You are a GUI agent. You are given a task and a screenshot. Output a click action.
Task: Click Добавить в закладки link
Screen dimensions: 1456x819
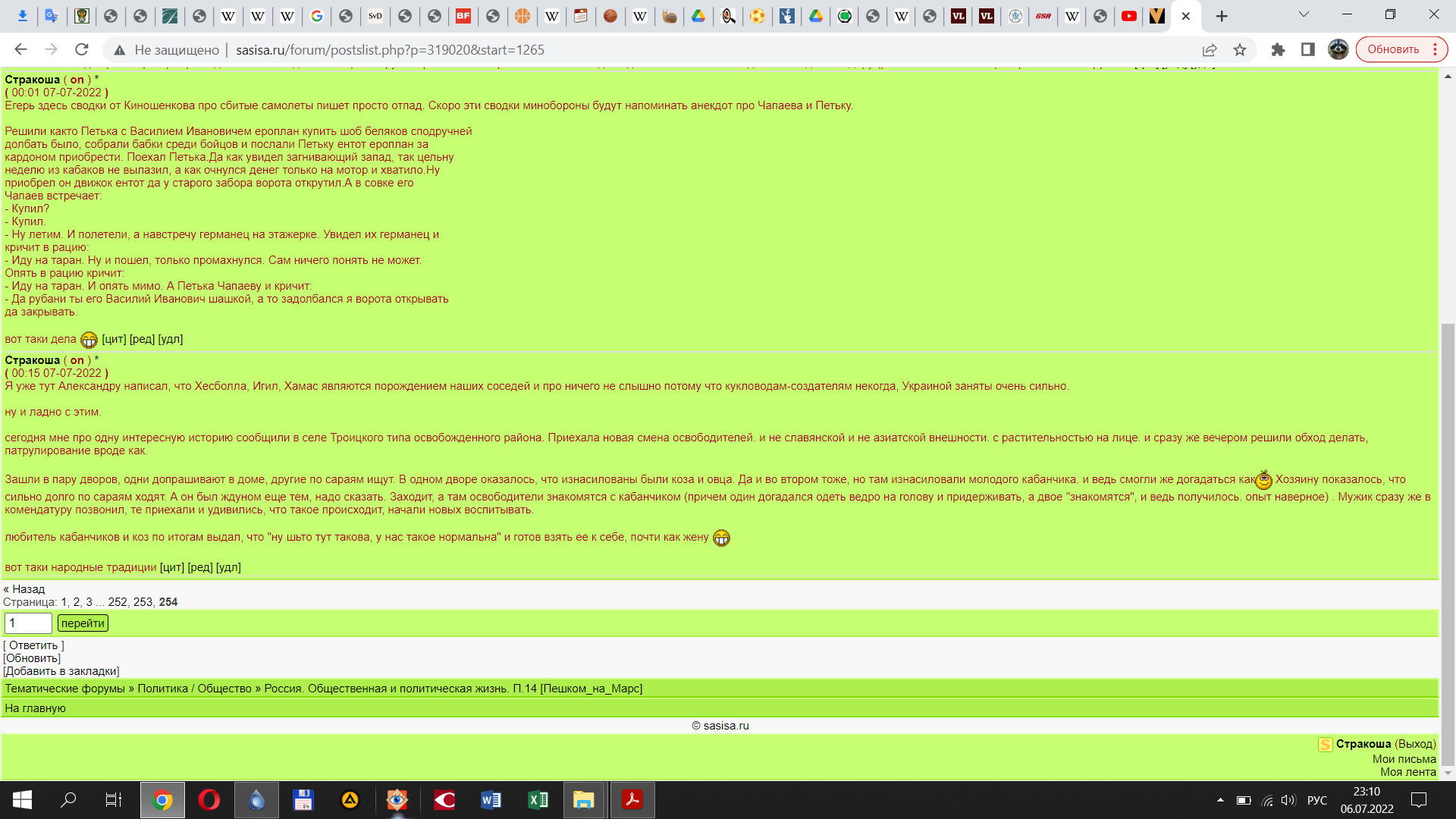[x=61, y=671]
